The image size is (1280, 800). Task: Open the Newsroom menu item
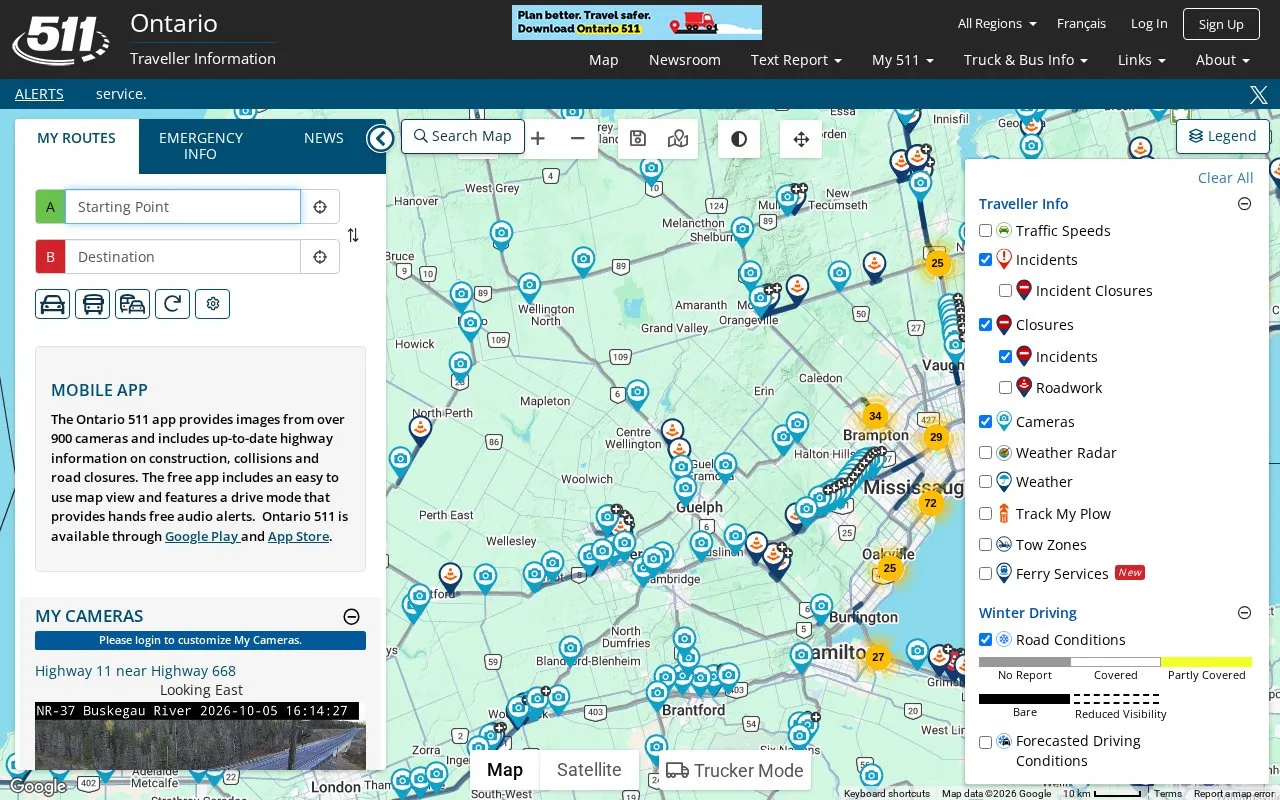click(x=685, y=60)
